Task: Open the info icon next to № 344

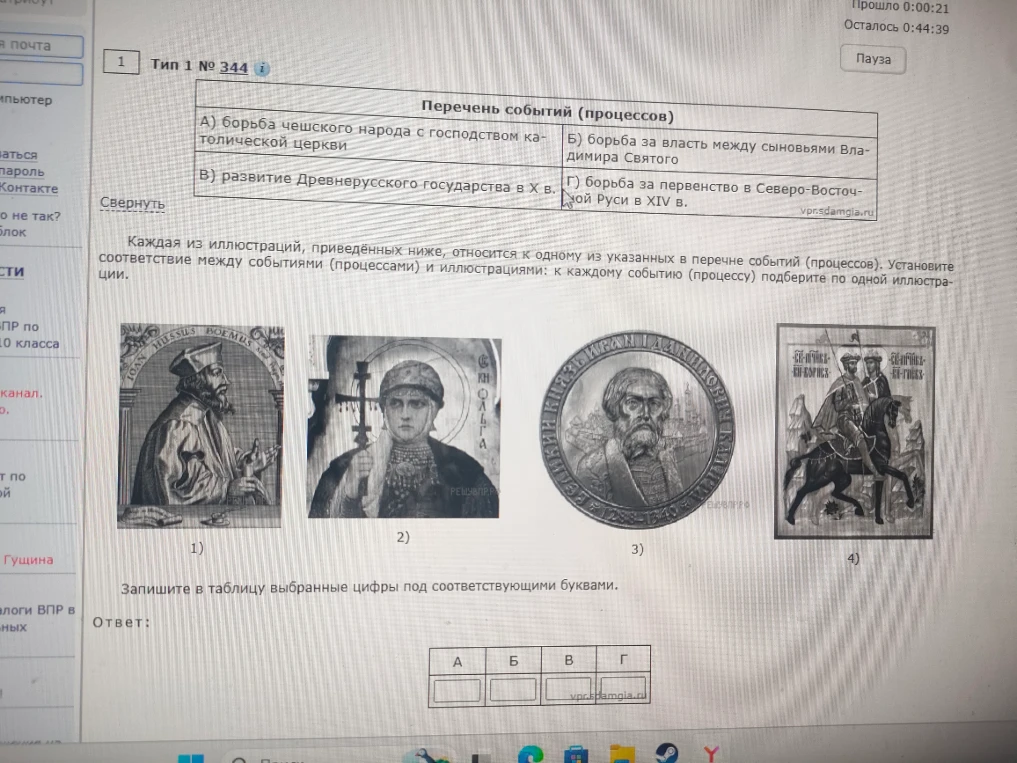Action: 262,68
